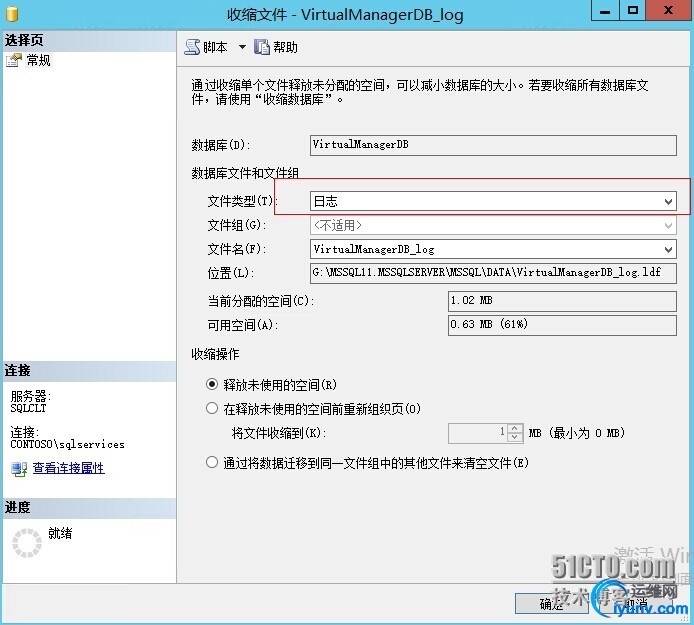Open the 文件类型 dropdown showing 日志
694x625 pixels.
[x=493, y=201]
